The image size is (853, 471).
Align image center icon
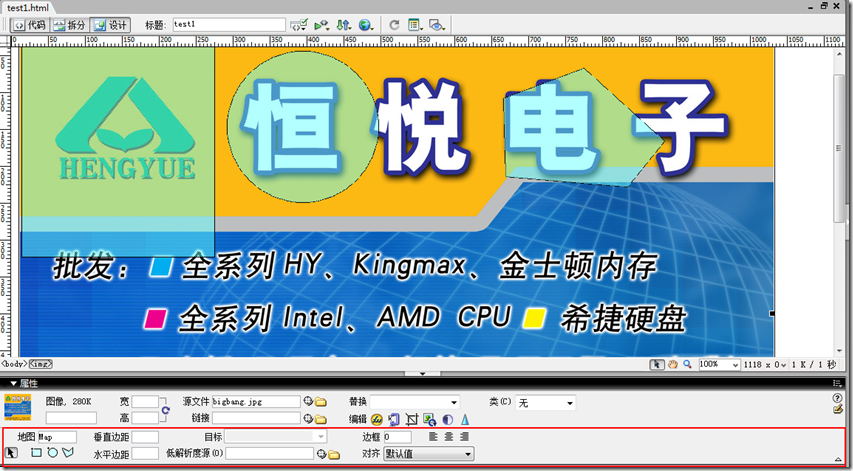tap(449, 436)
